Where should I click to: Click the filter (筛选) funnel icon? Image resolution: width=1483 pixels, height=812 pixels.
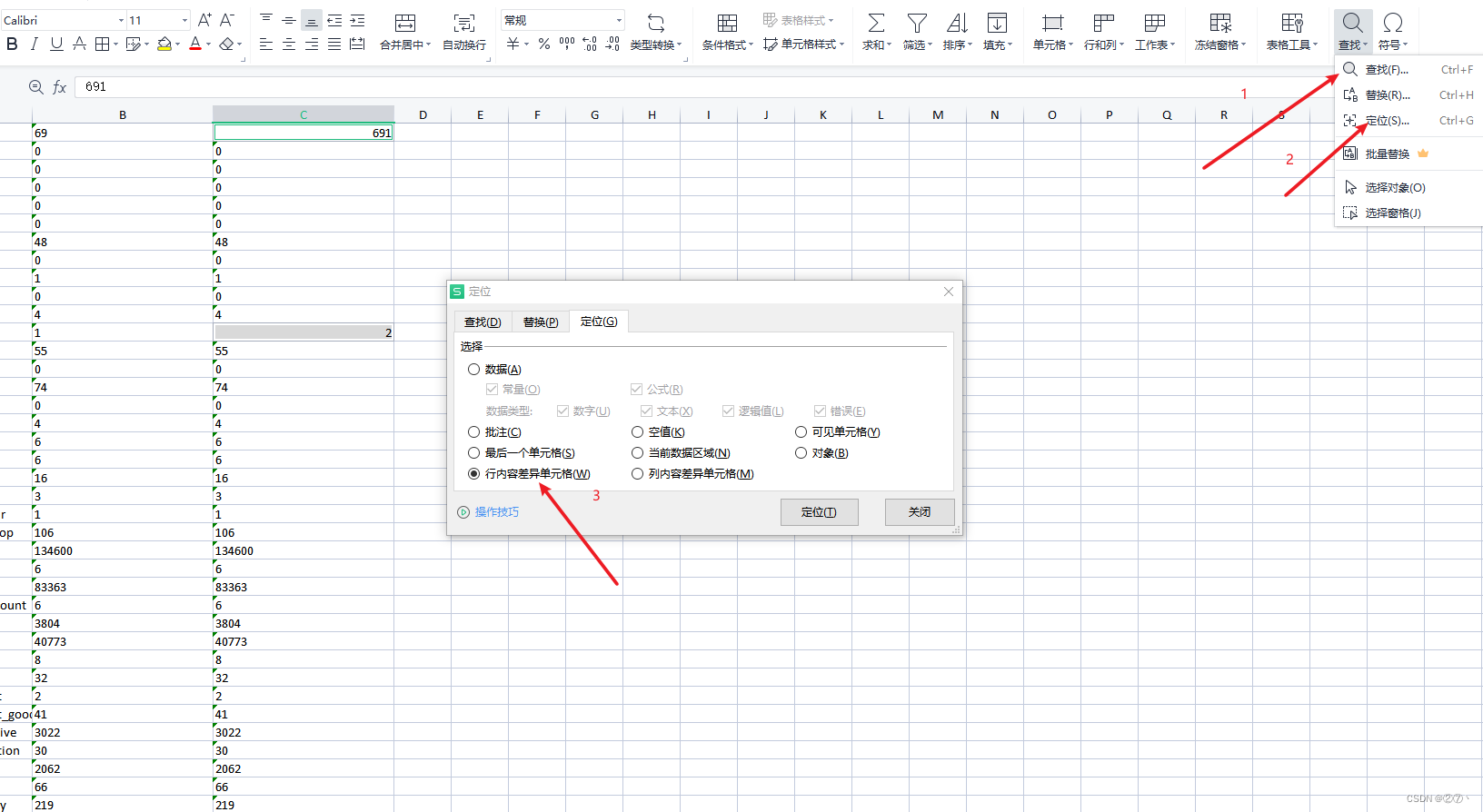click(x=917, y=24)
